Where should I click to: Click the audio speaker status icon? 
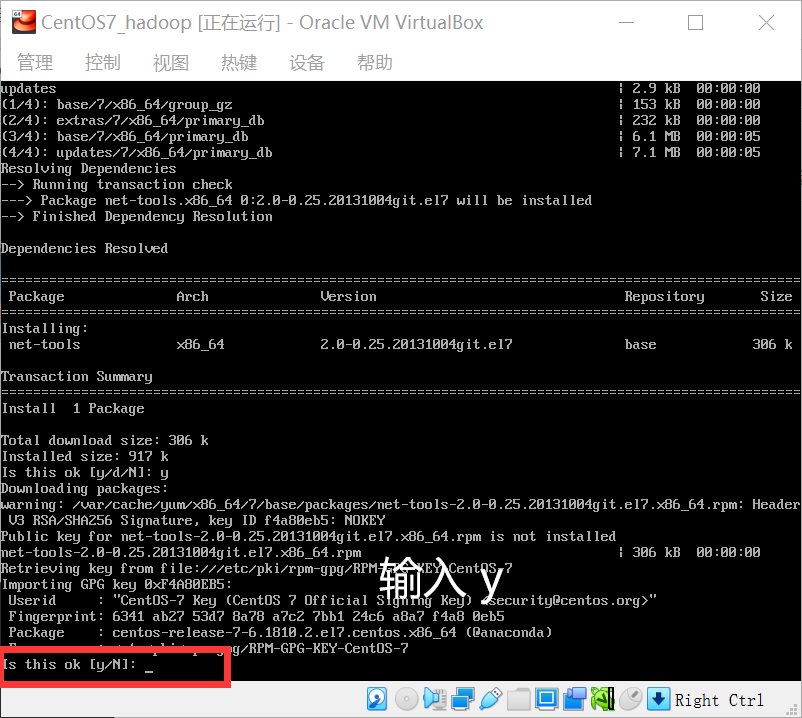[x=435, y=699]
